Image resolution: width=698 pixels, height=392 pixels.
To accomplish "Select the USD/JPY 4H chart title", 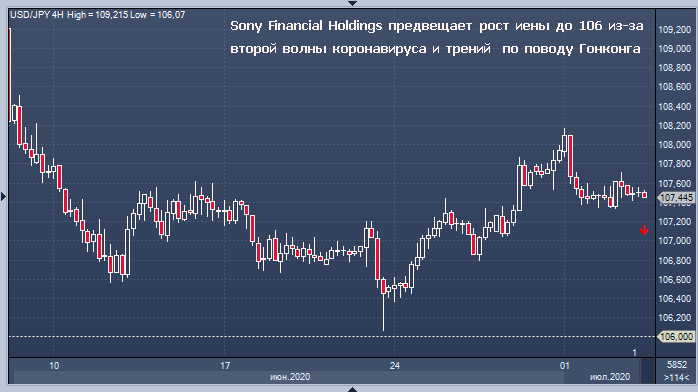I will (x=37, y=15).
